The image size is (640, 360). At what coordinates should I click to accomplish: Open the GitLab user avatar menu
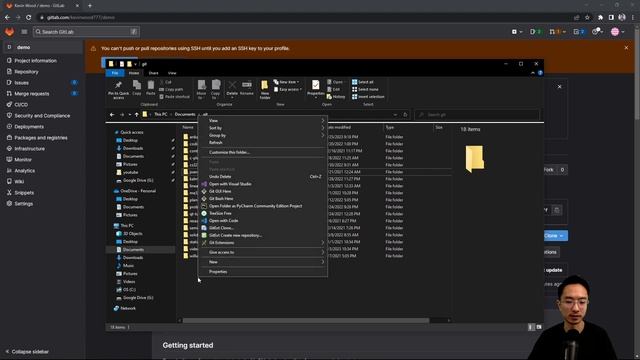618,32
